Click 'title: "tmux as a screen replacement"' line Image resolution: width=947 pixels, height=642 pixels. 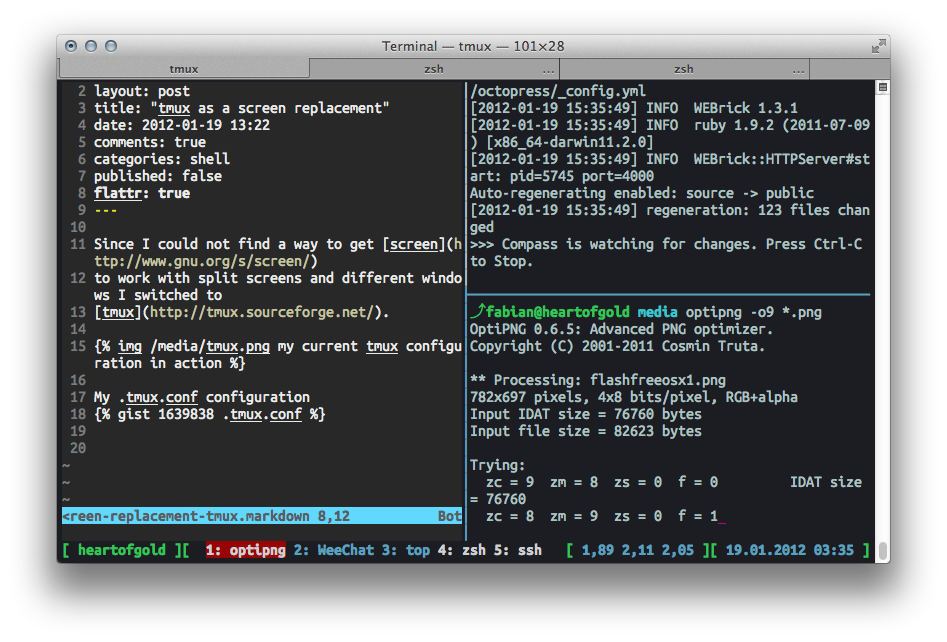[242, 108]
